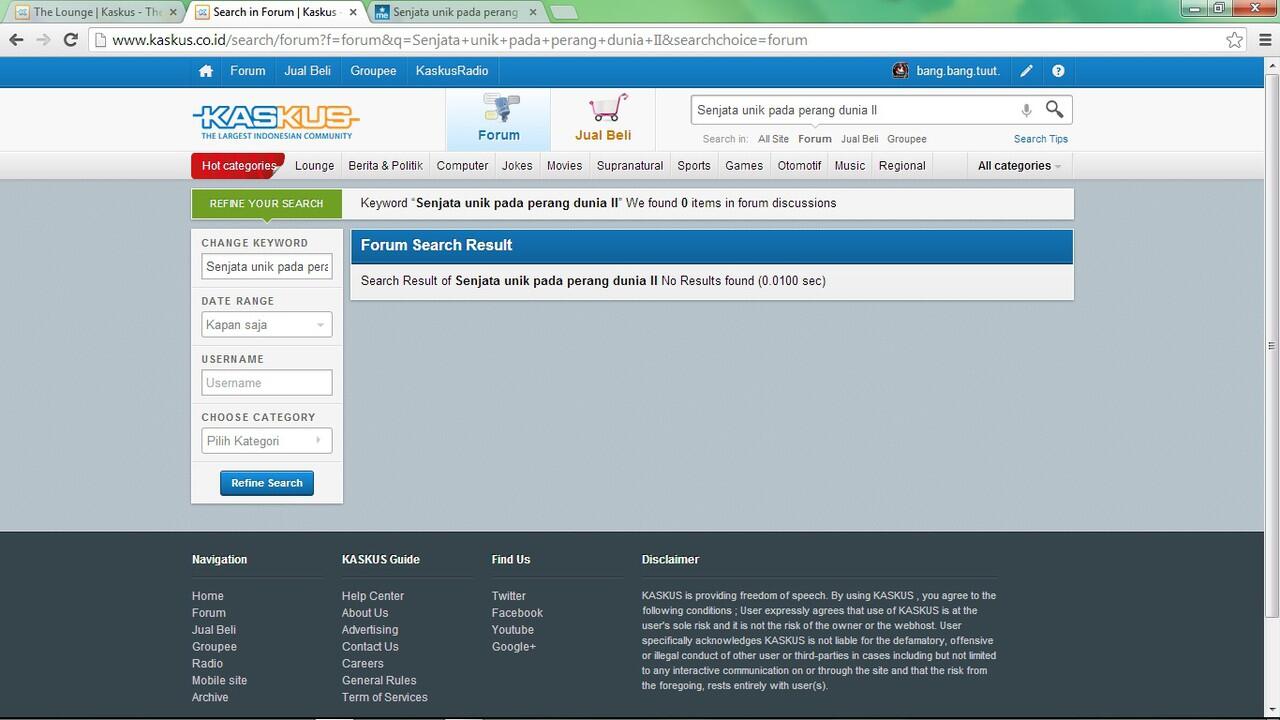Open the Archive footer link
Image resolution: width=1280 pixels, height=720 pixels.
[x=210, y=698]
